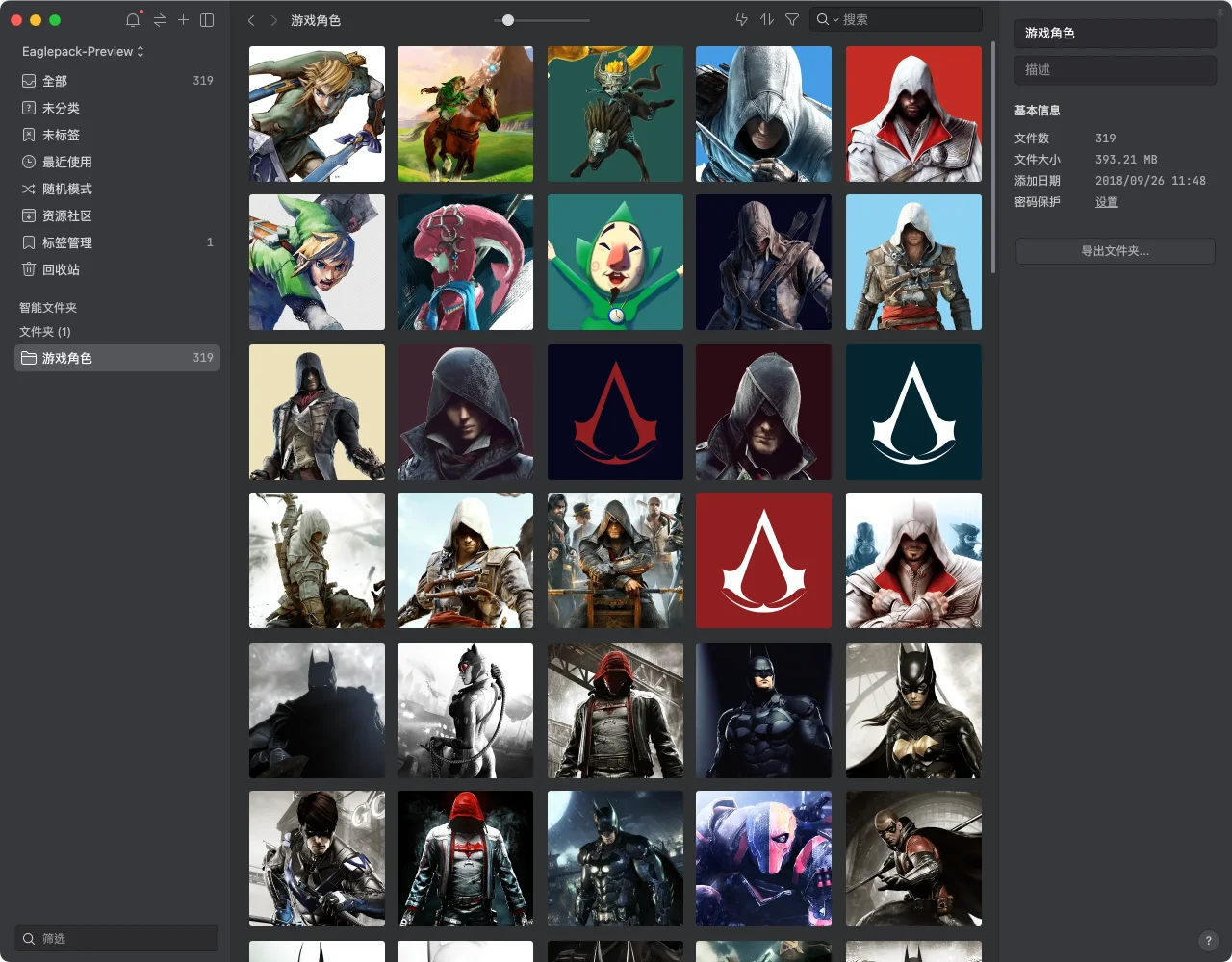Select the white assassin logo on teal thumbnail
This screenshot has width=1232, height=962.
[x=913, y=412]
